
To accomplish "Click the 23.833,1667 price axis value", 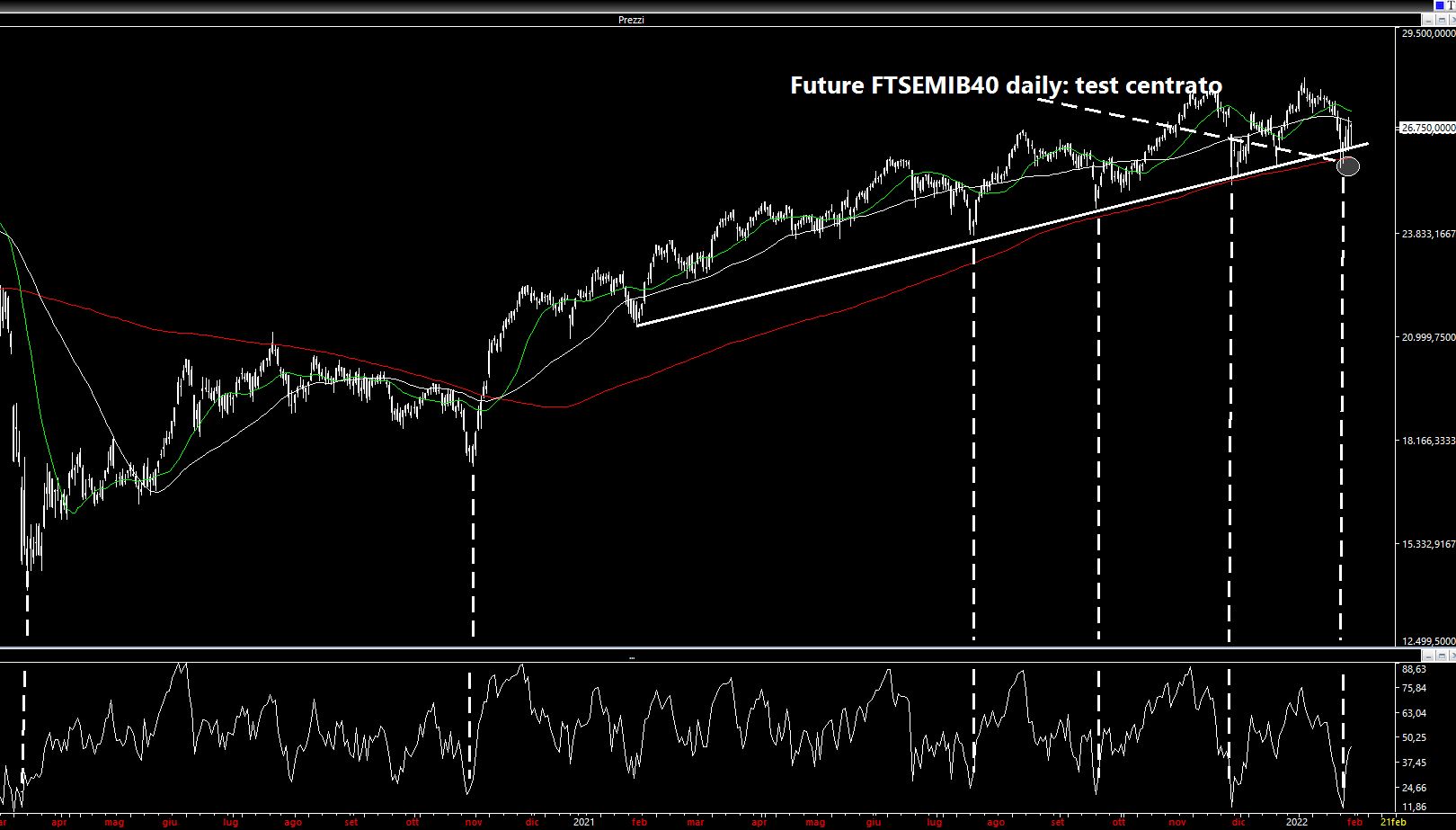I will (x=1428, y=234).
